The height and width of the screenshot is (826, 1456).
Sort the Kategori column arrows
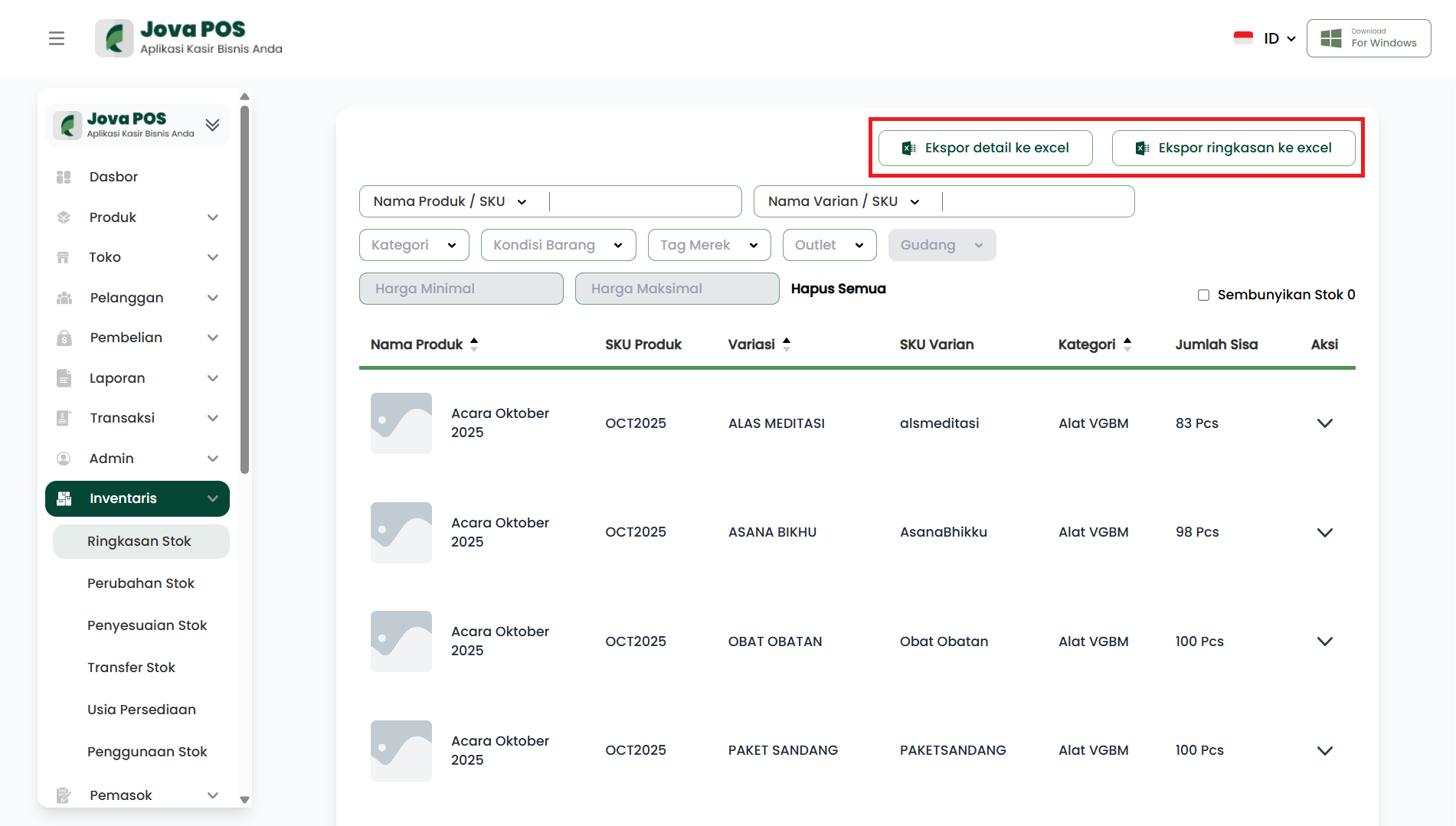[1127, 344]
